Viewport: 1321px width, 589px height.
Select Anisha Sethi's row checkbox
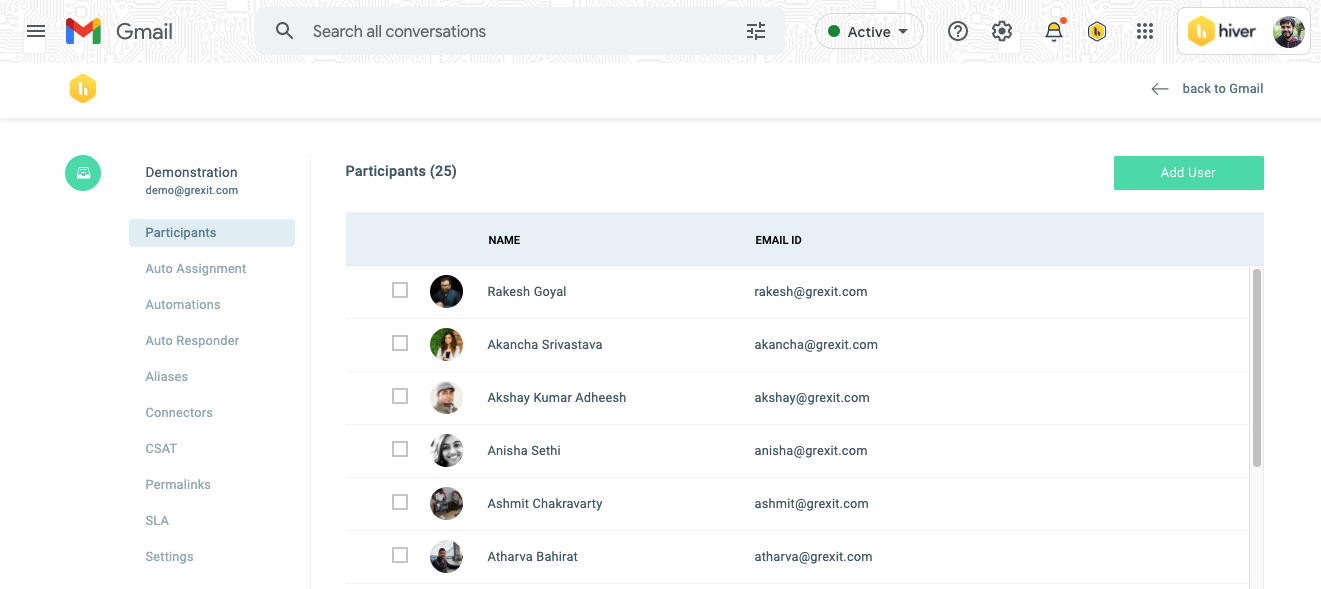point(400,449)
